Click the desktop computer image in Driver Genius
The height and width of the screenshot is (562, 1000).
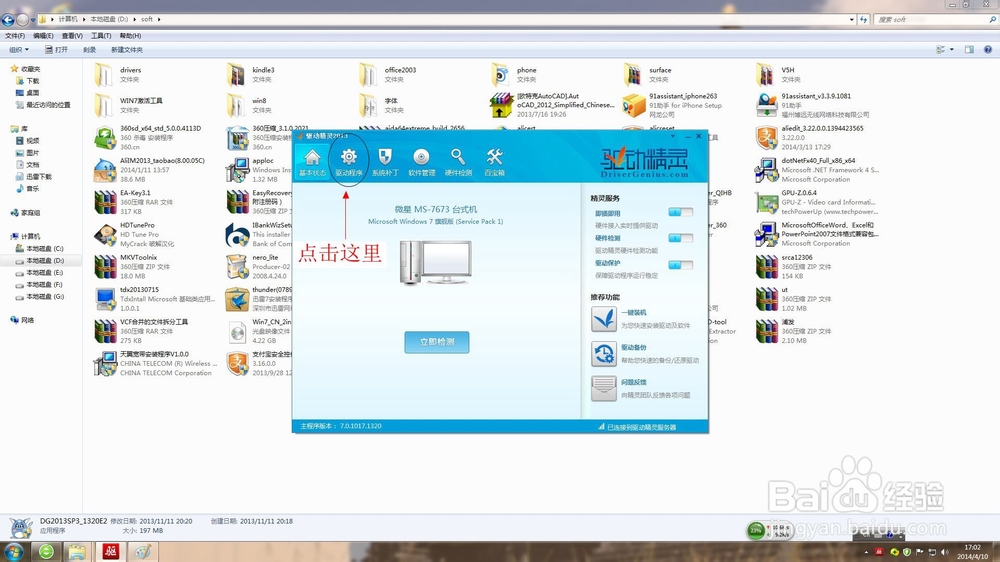point(436,262)
